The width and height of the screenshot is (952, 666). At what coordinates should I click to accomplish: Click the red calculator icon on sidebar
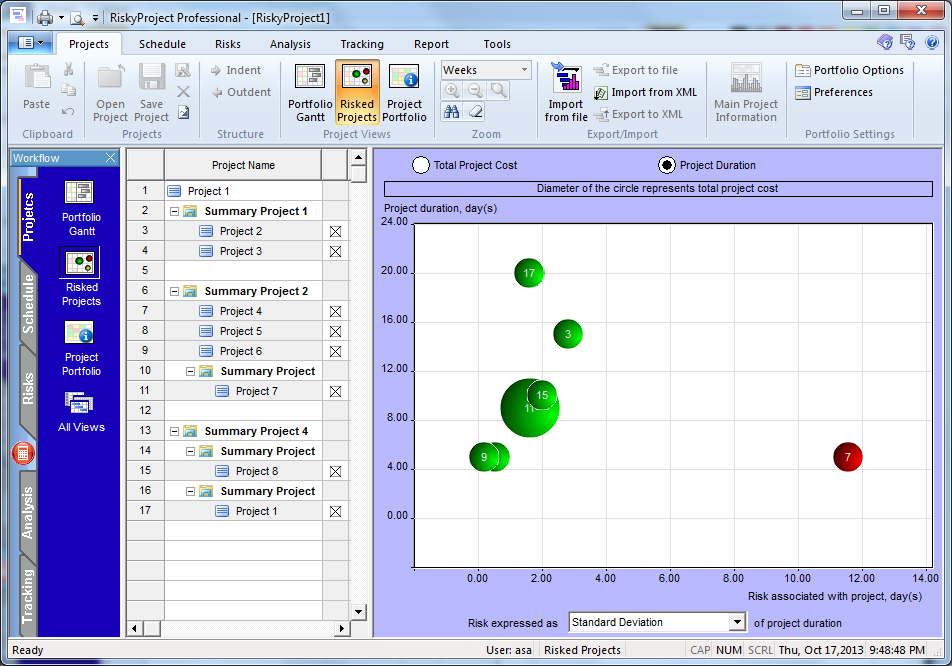[23, 453]
